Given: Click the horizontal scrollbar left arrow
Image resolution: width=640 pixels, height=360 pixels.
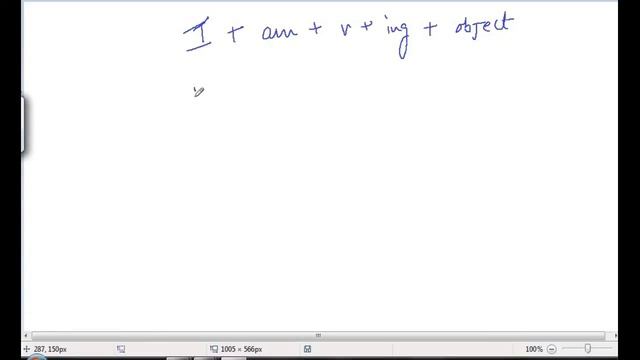Looking at the screenshot, I should point(26,336).
